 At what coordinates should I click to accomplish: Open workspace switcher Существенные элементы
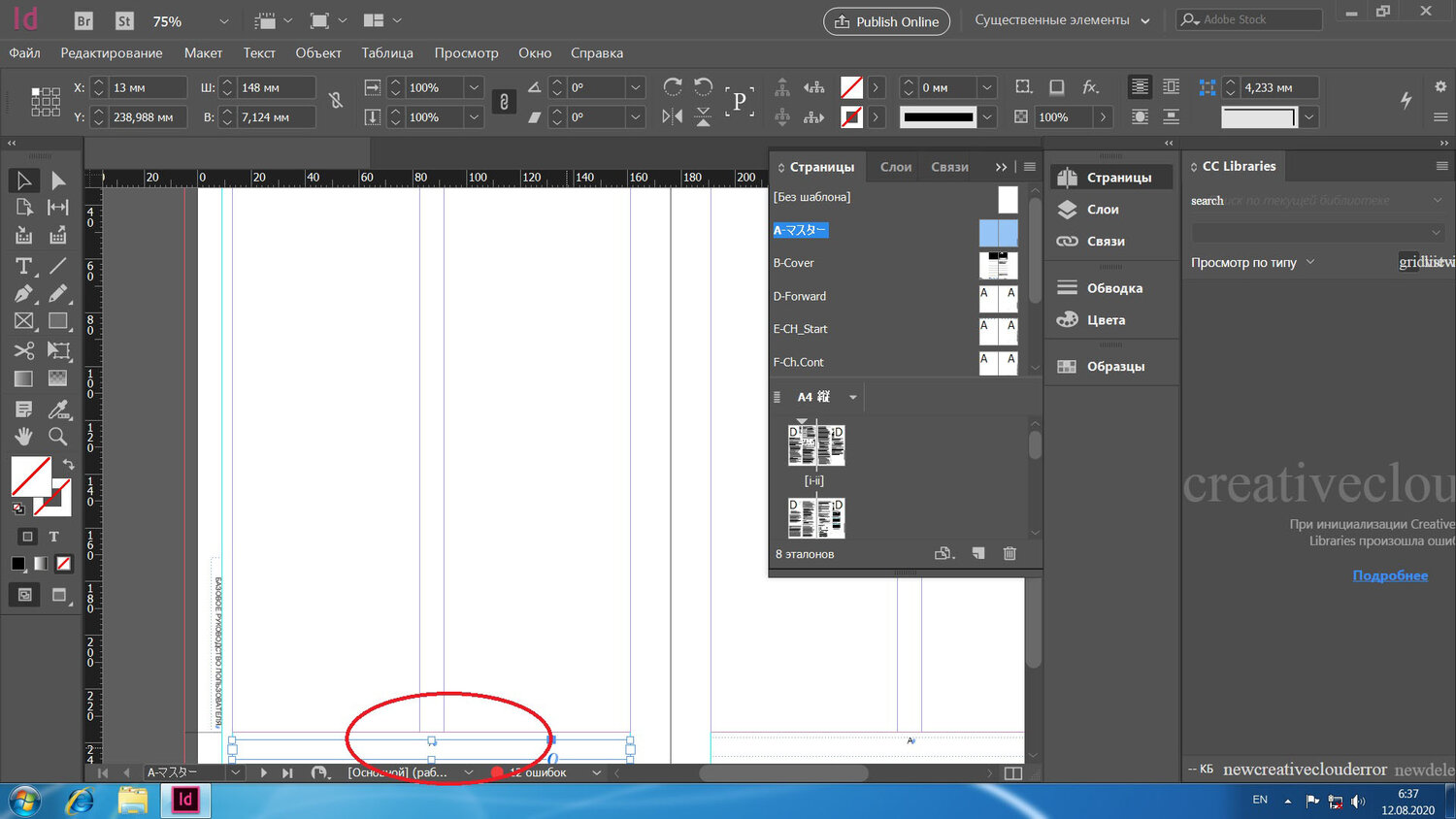(1062, 20)
